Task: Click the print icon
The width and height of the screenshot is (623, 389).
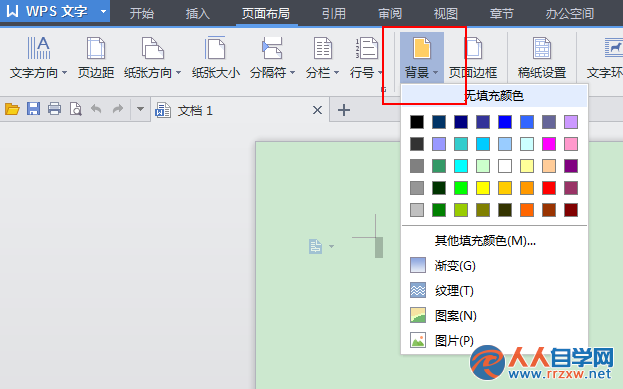Action: point(54,108)
